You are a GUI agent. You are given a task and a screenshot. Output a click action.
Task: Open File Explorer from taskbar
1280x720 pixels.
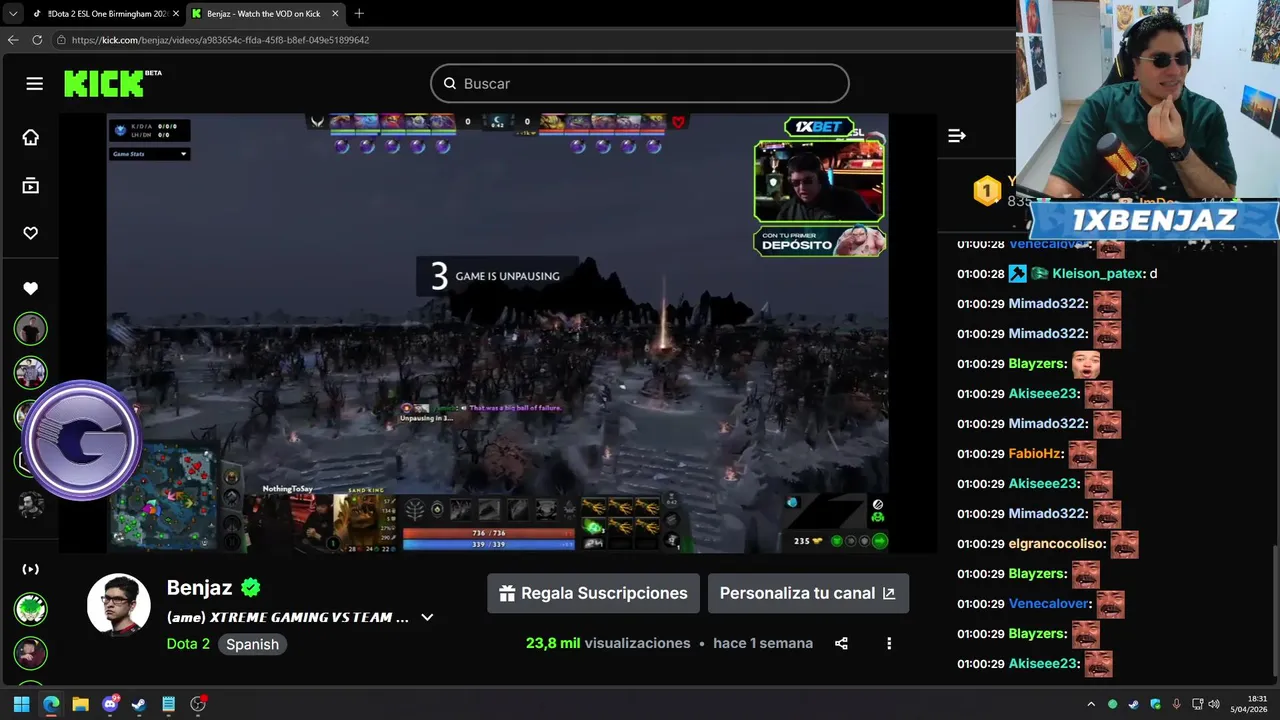[x=80, y=704]
